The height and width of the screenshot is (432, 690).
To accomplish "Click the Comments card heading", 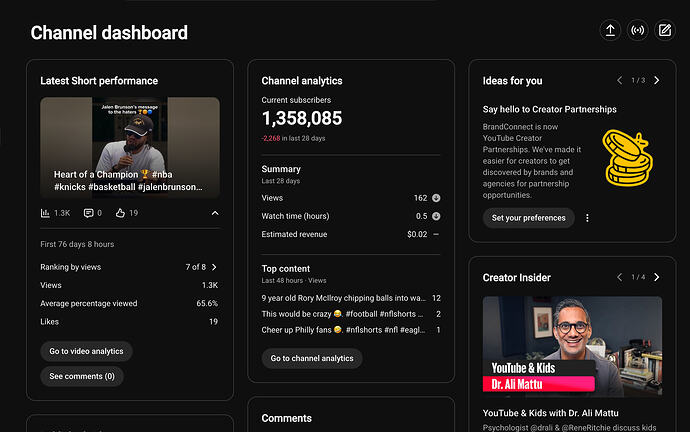I will point(286,418).
